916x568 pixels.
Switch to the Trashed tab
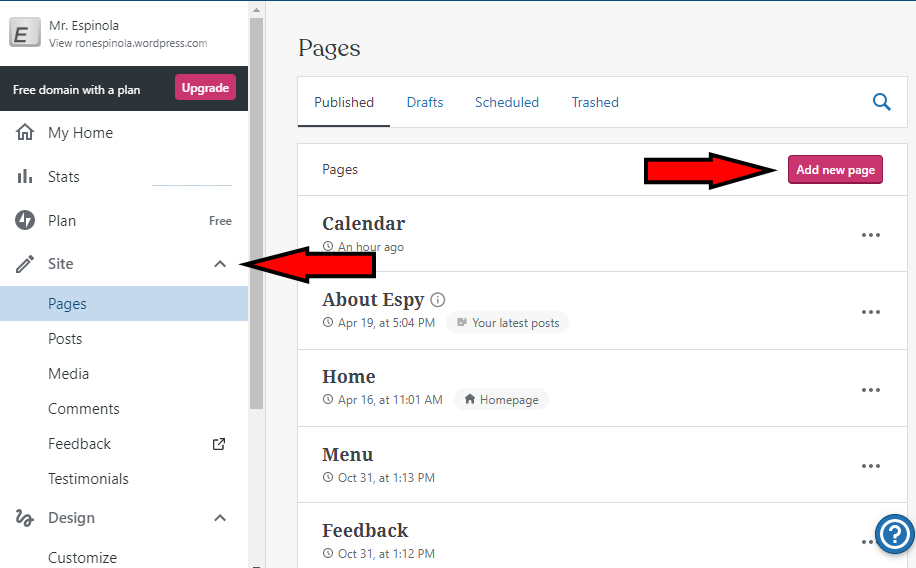coord(595,102)
